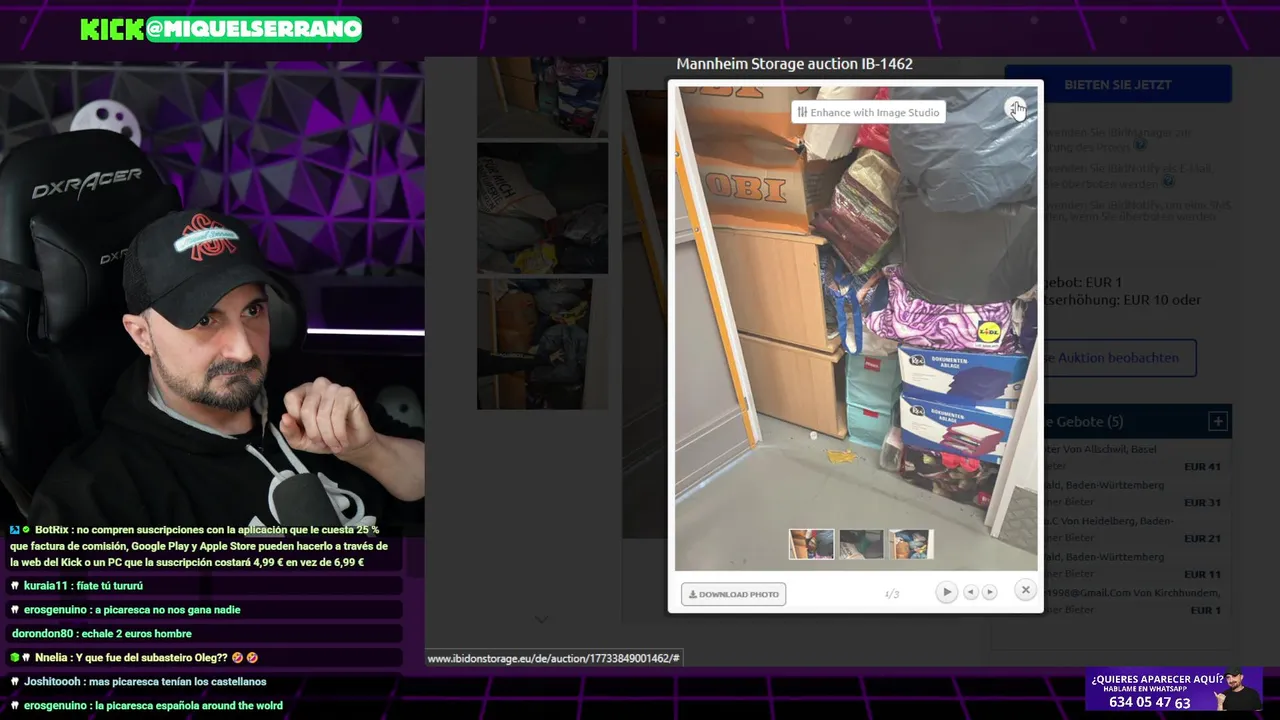Close the photo lightbox with X
Image resolution: width=1280 pixels, height=720 pixels.
(x=1025, y=590)
